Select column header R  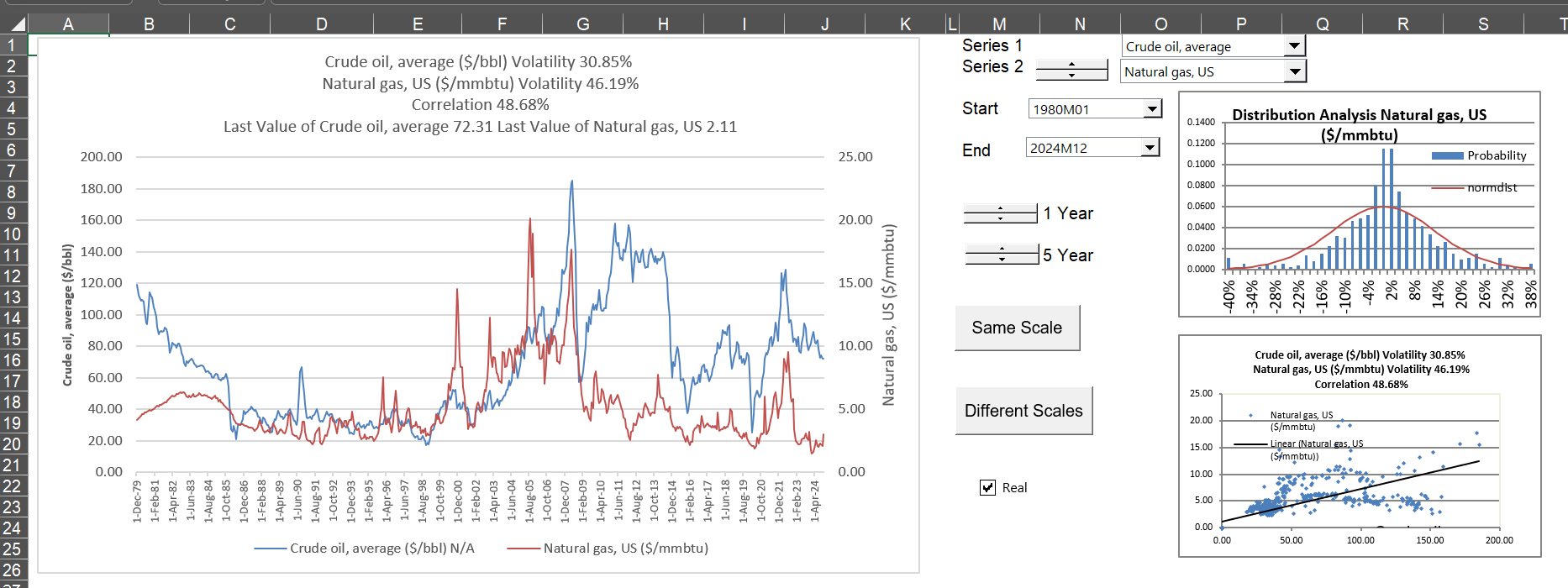click(1402, 24)
